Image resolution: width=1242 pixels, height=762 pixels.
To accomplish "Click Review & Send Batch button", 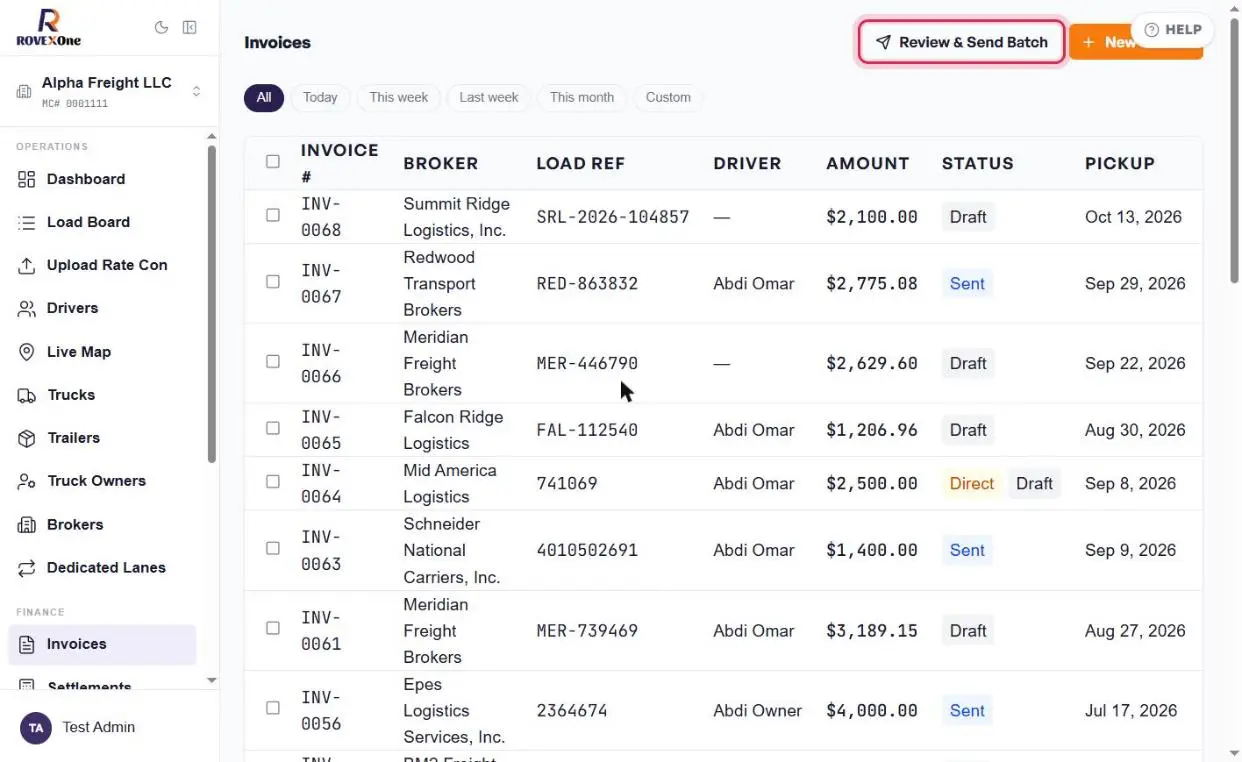I will 961,42.
